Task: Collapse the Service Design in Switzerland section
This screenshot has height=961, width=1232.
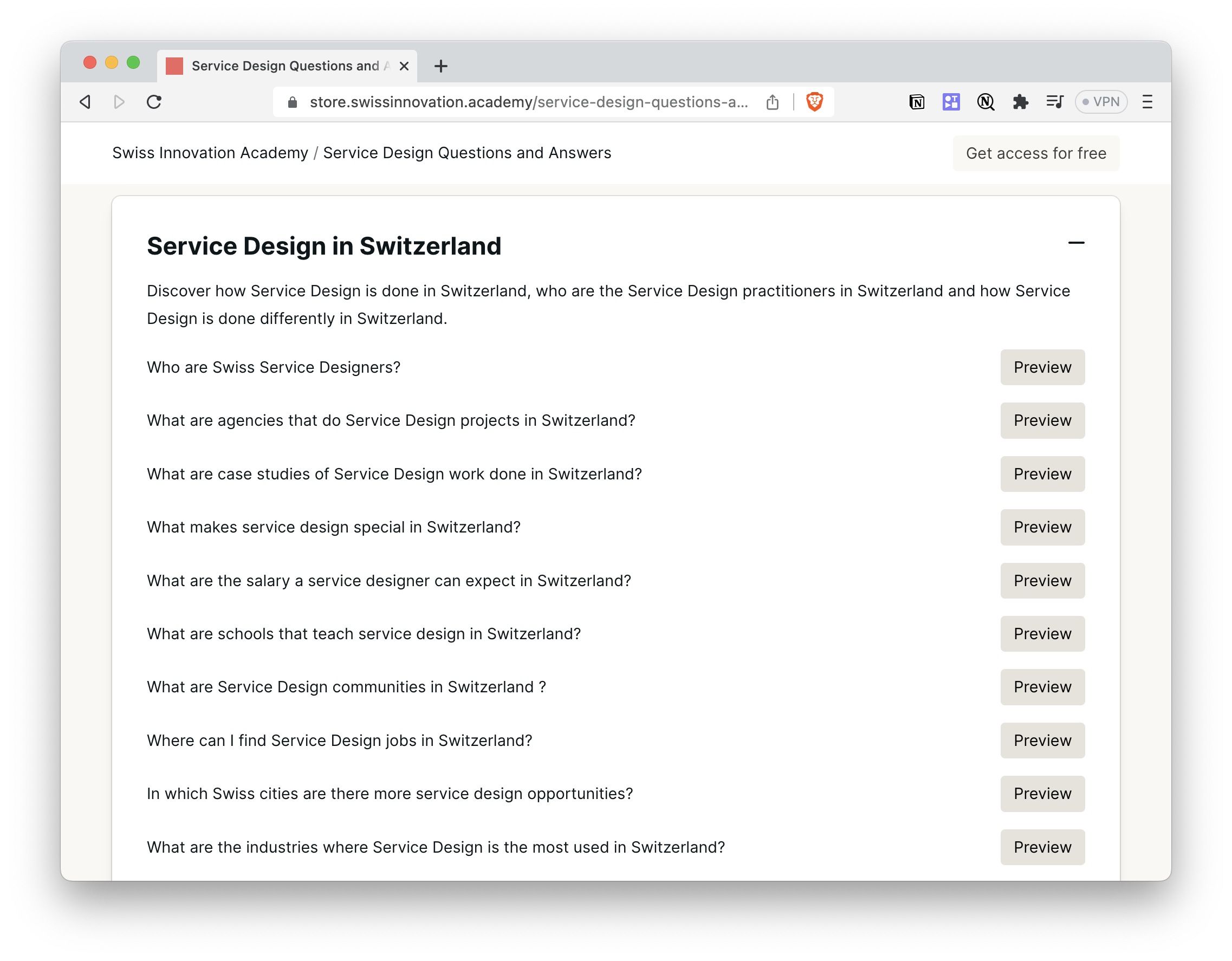Action: point(1077,243)
